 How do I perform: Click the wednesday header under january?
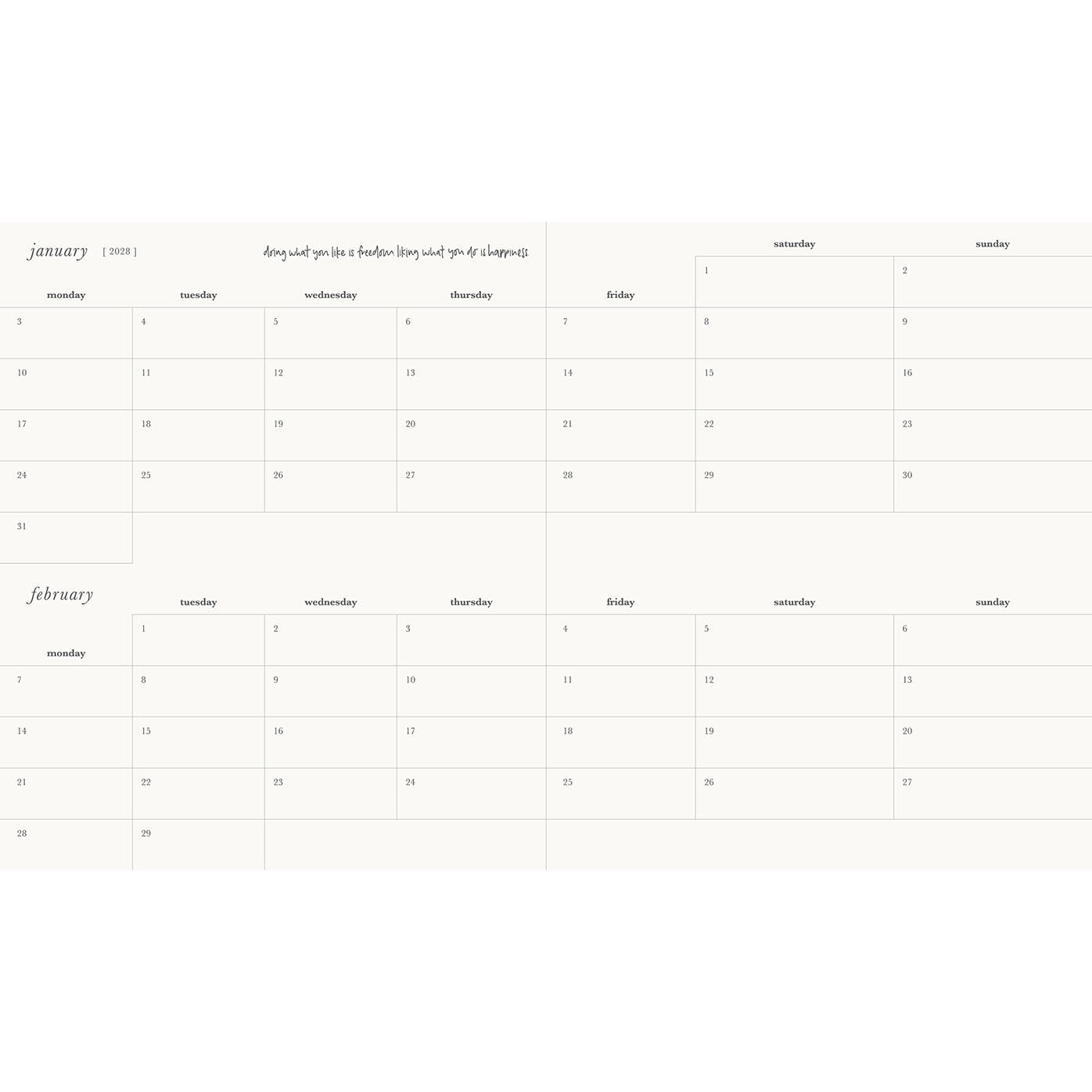click(330, 295)
